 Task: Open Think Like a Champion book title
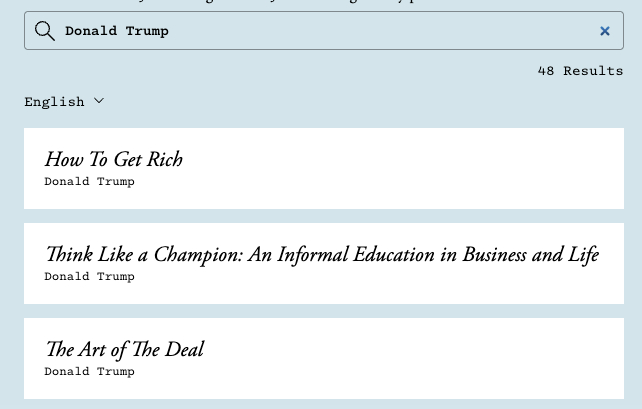[x=322, y=255]
